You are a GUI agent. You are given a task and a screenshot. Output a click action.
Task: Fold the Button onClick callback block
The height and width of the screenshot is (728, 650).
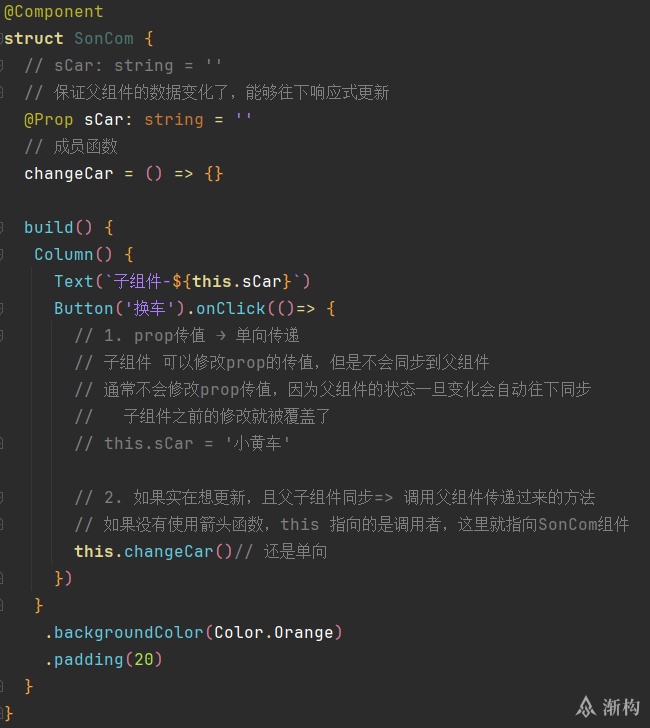pos(1,308)
